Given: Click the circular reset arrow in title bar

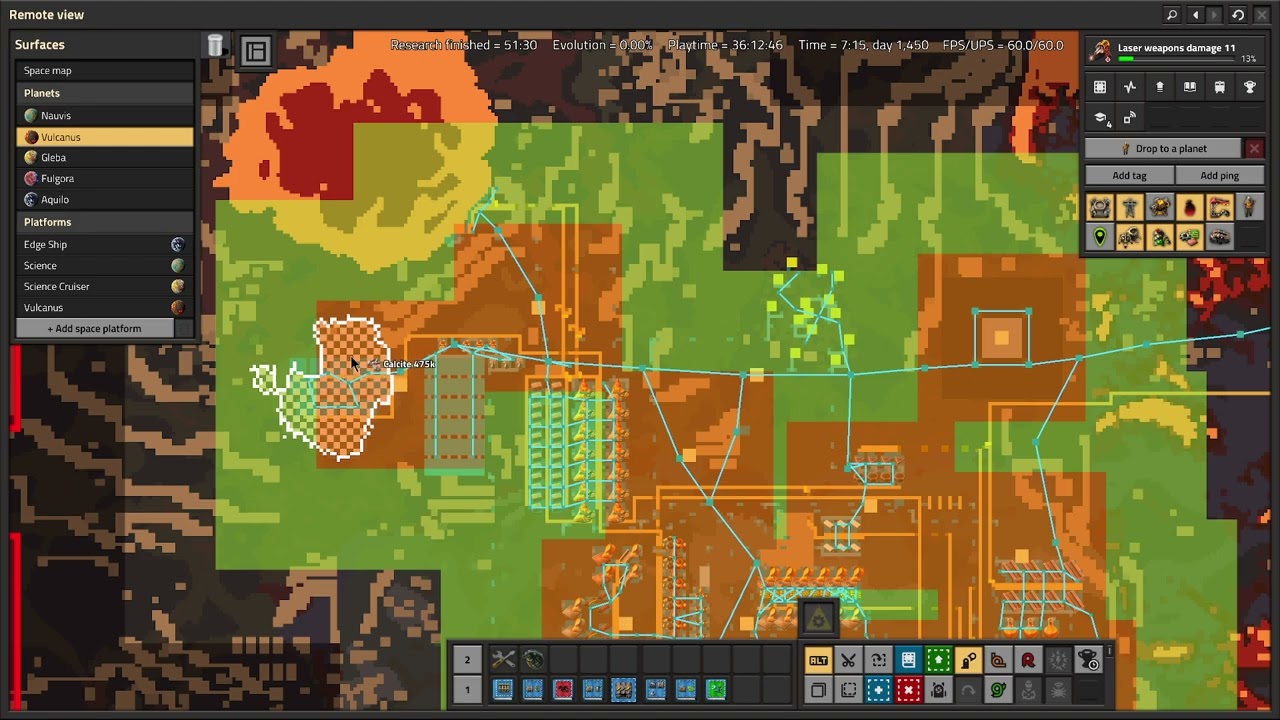Looking at the screenshot, I should 1238,15.
